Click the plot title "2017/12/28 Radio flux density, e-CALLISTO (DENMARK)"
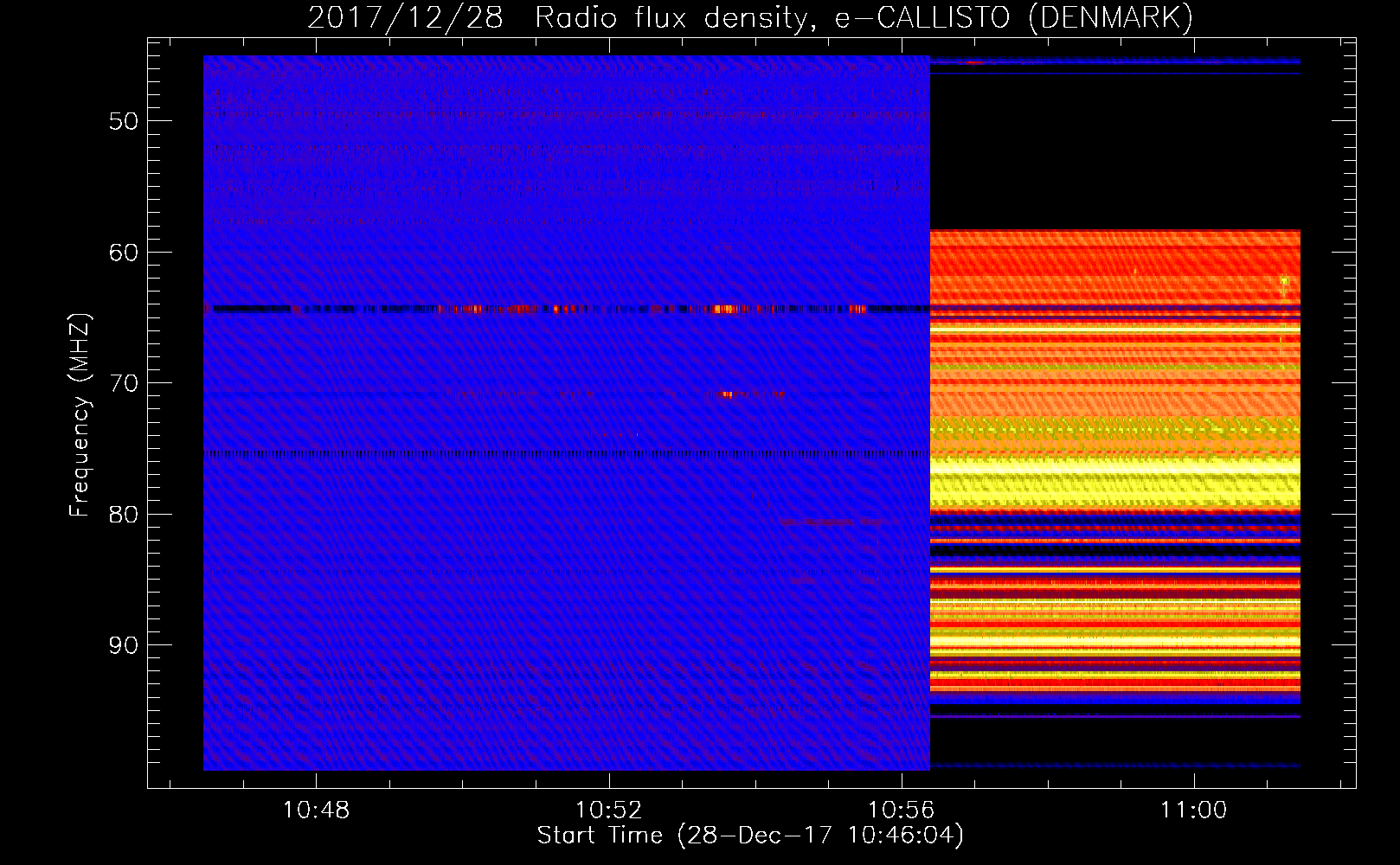This screenshot has width=1400, height=865. tap(750, 17)
